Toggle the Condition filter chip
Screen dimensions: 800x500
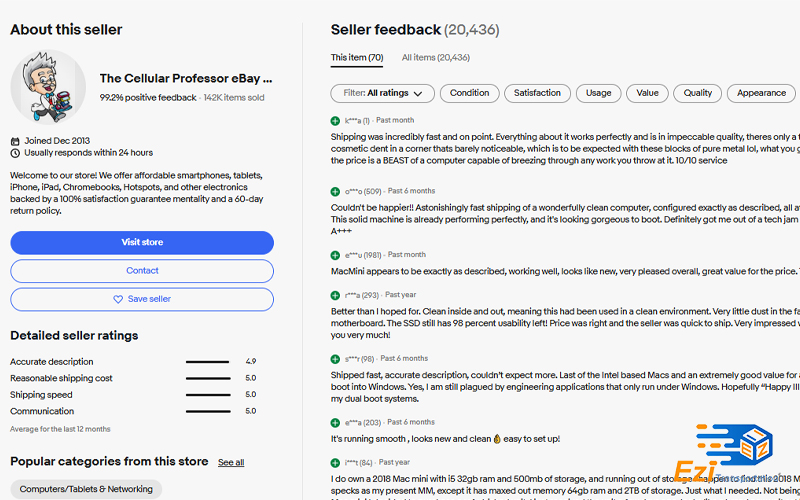click(469, 93)
